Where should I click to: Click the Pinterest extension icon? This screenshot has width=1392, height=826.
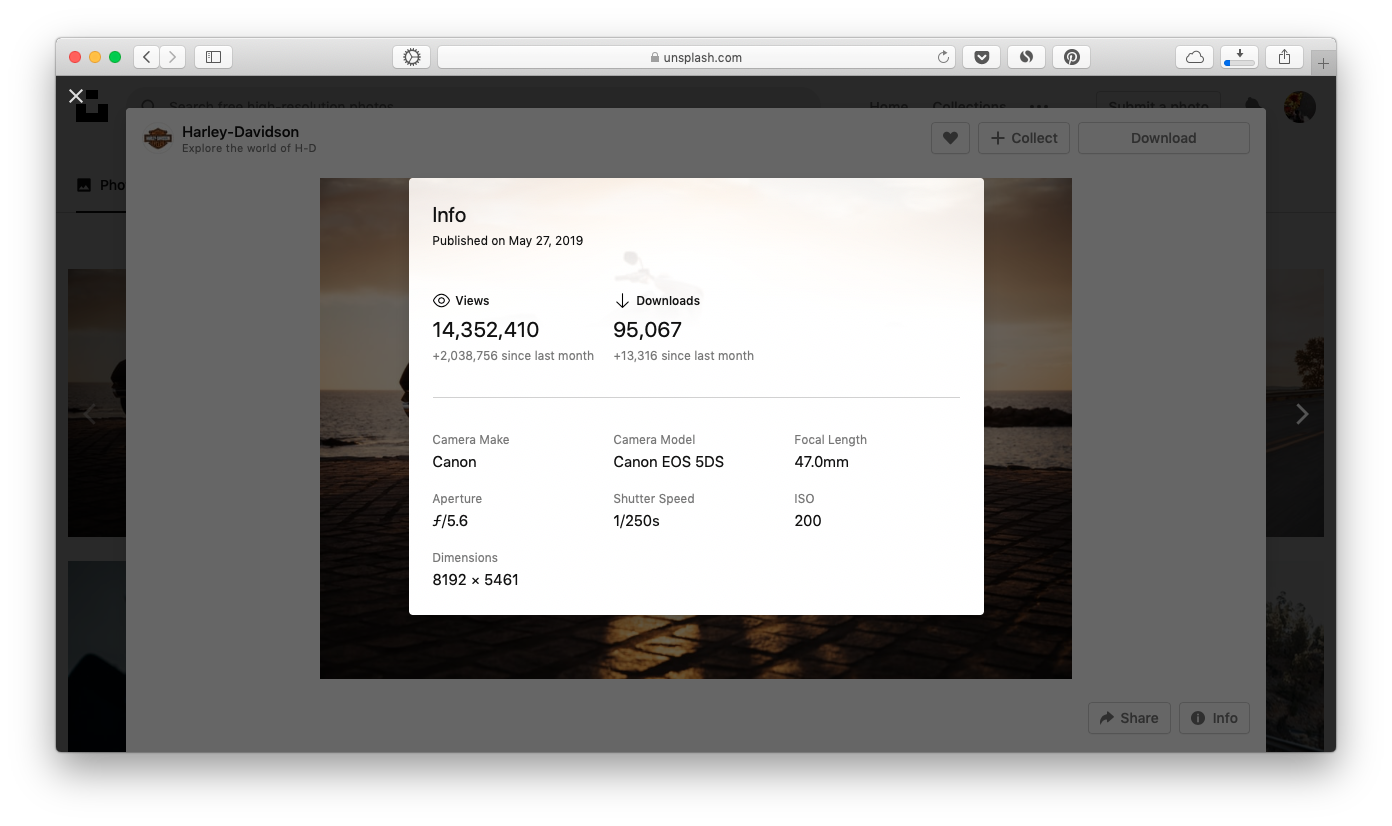pyautogui.click(x=1071, y=57)
